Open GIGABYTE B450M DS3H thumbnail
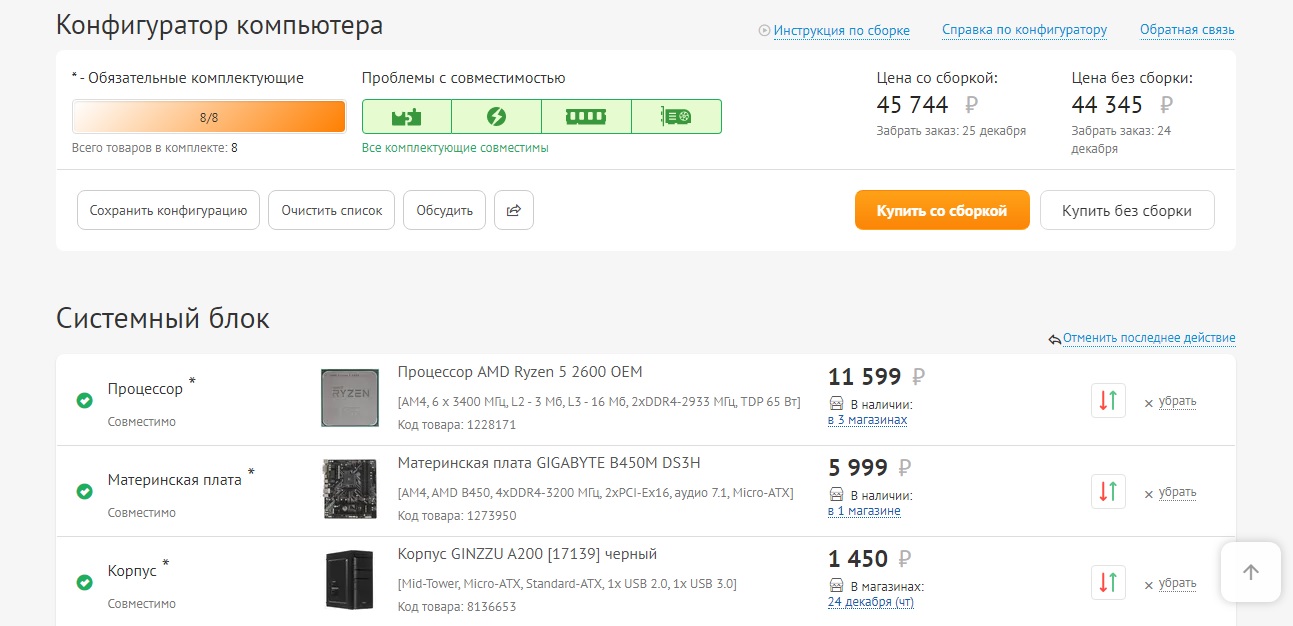The image size is (1293, 626). [350, 489]
